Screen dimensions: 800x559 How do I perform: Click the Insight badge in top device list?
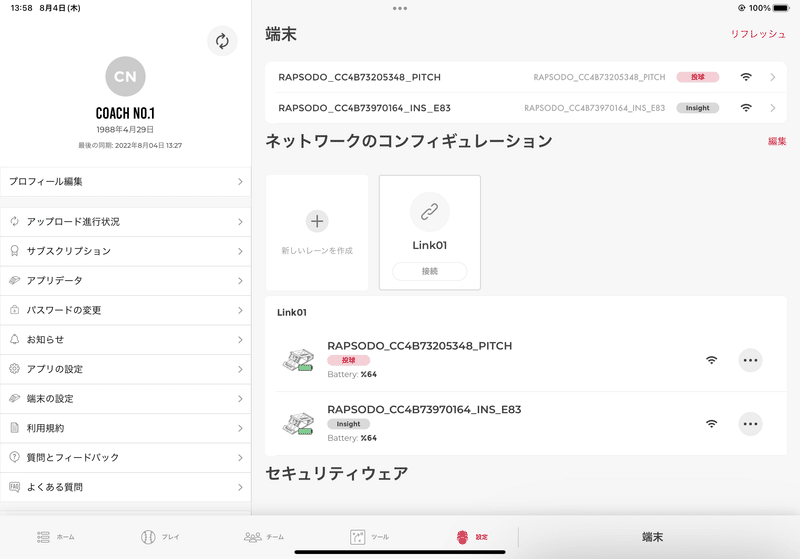(697, 108)
